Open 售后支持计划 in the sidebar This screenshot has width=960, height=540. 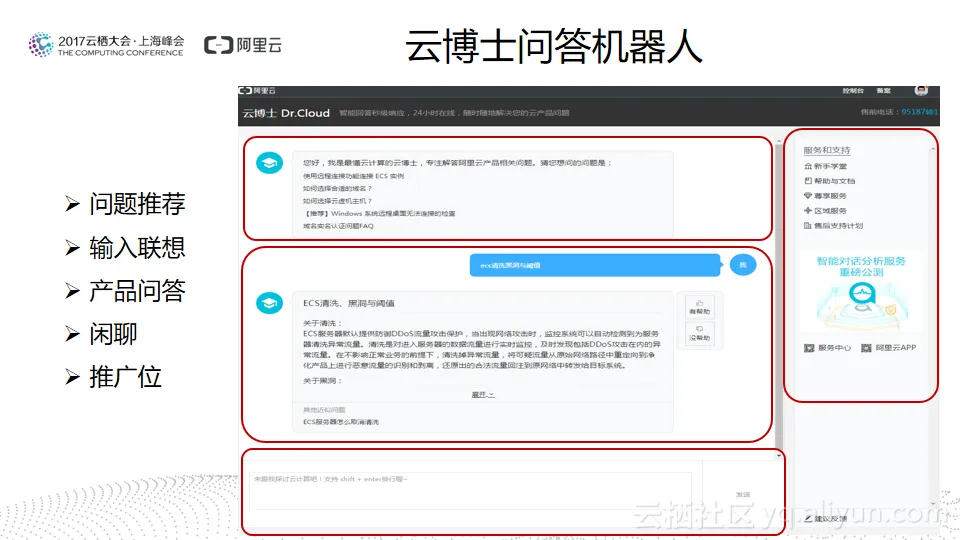(838, 226)
